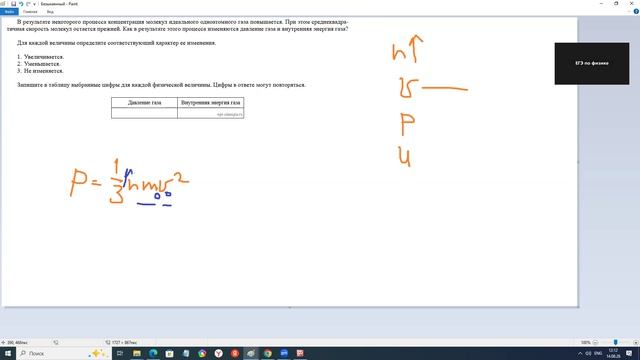Open Task View on the taskbar

click(x=120, y=353)
